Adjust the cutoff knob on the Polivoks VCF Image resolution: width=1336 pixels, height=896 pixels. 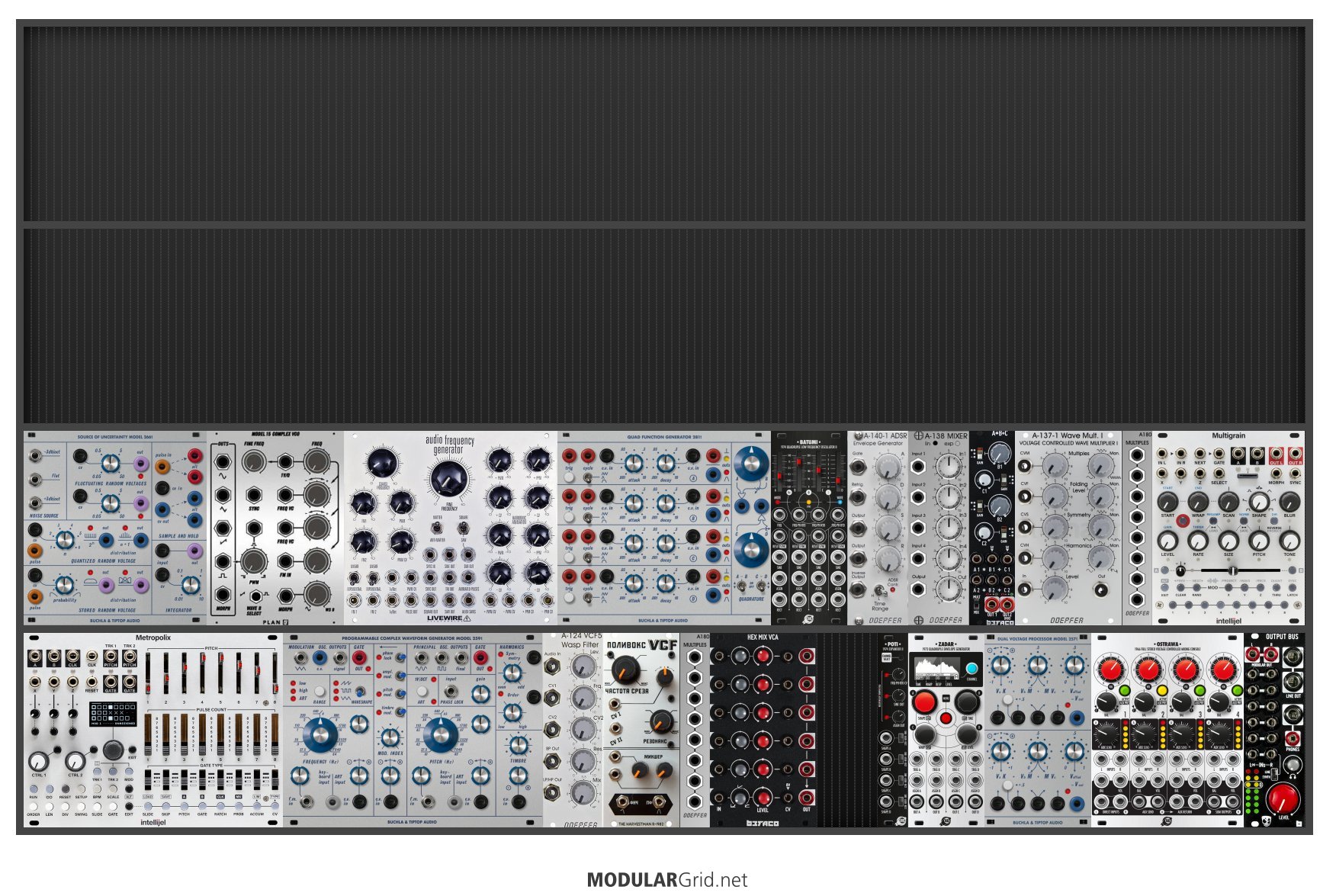coord(626,670)
